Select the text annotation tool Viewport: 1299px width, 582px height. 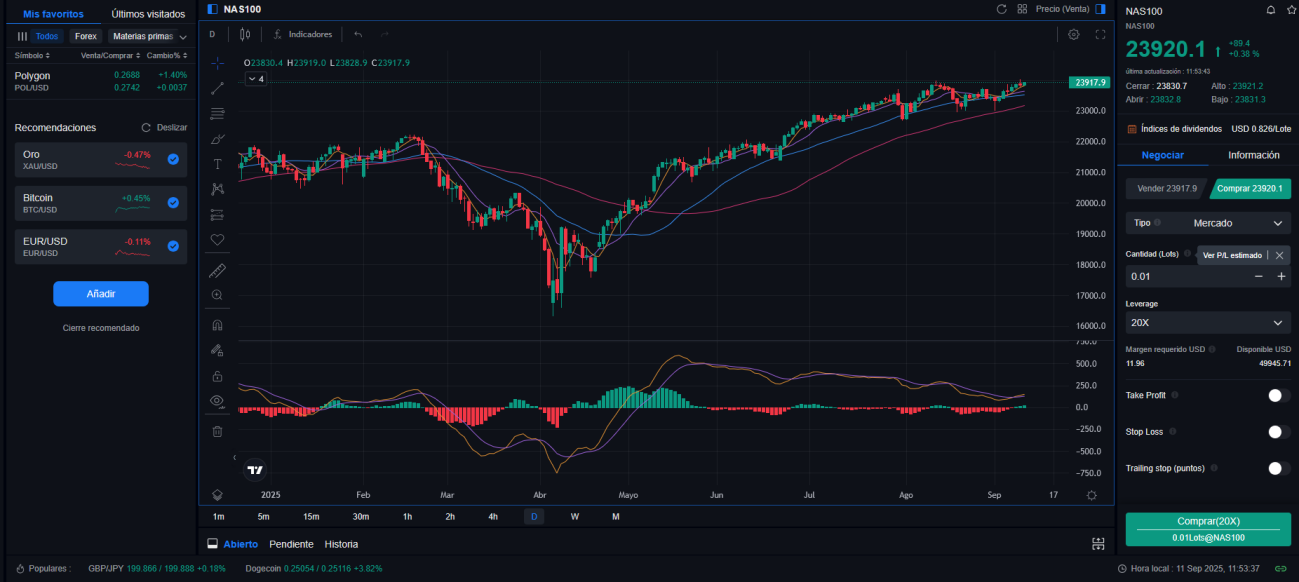pyautogui.click(x=217, y=163)
